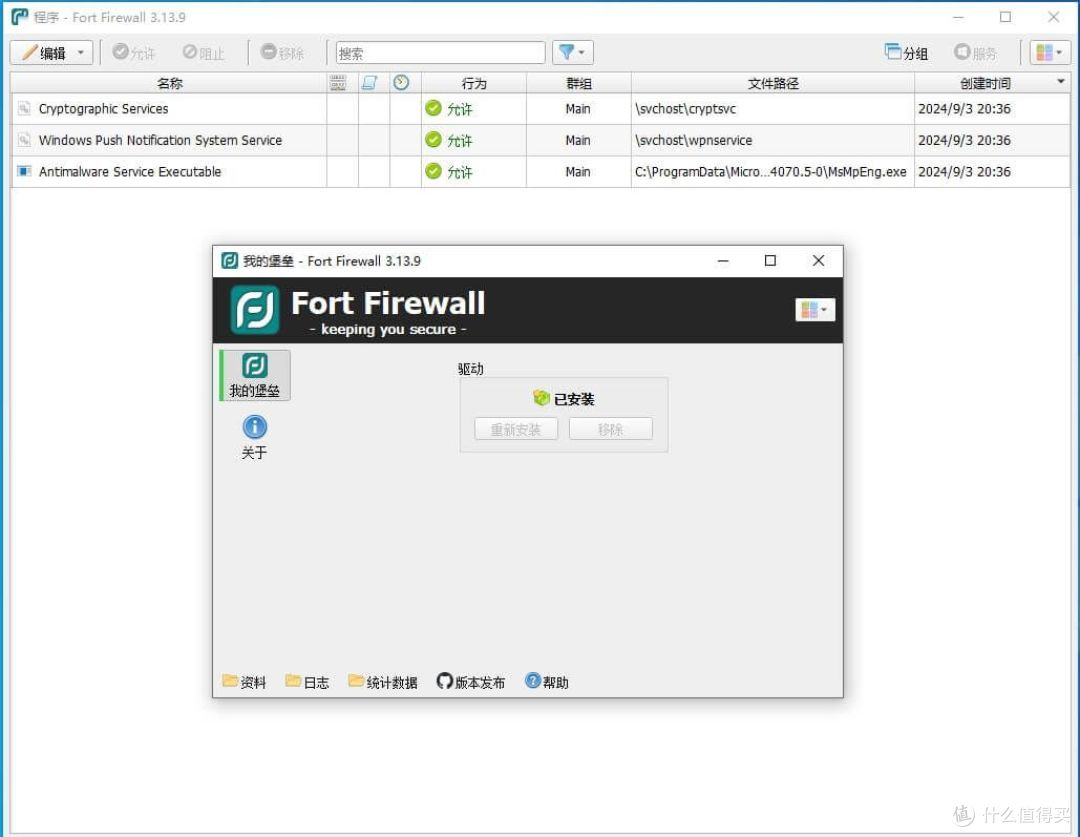This screenshot has width=1080, height=837.
Task: Open the 日志 logs folder link
Action: 306,682
